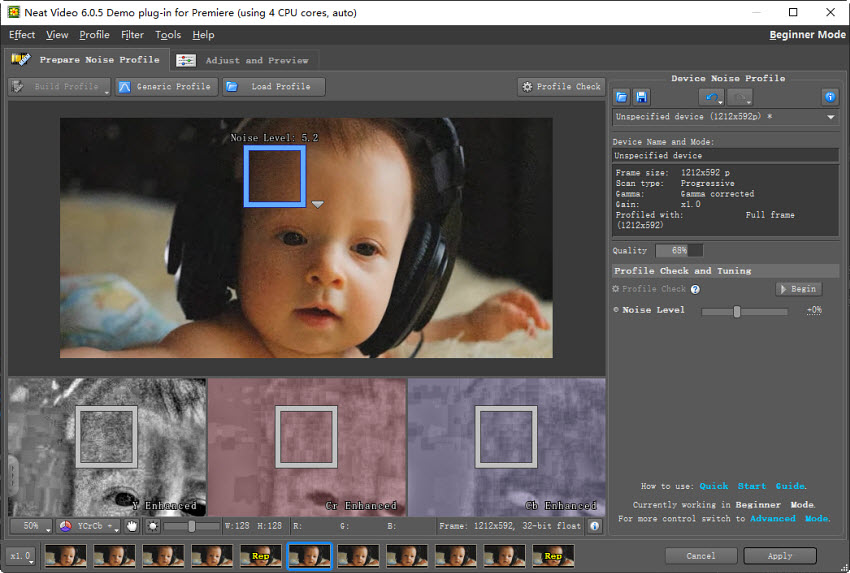Select the hand pan tool

pyautogui.click(x=132, y=526)
